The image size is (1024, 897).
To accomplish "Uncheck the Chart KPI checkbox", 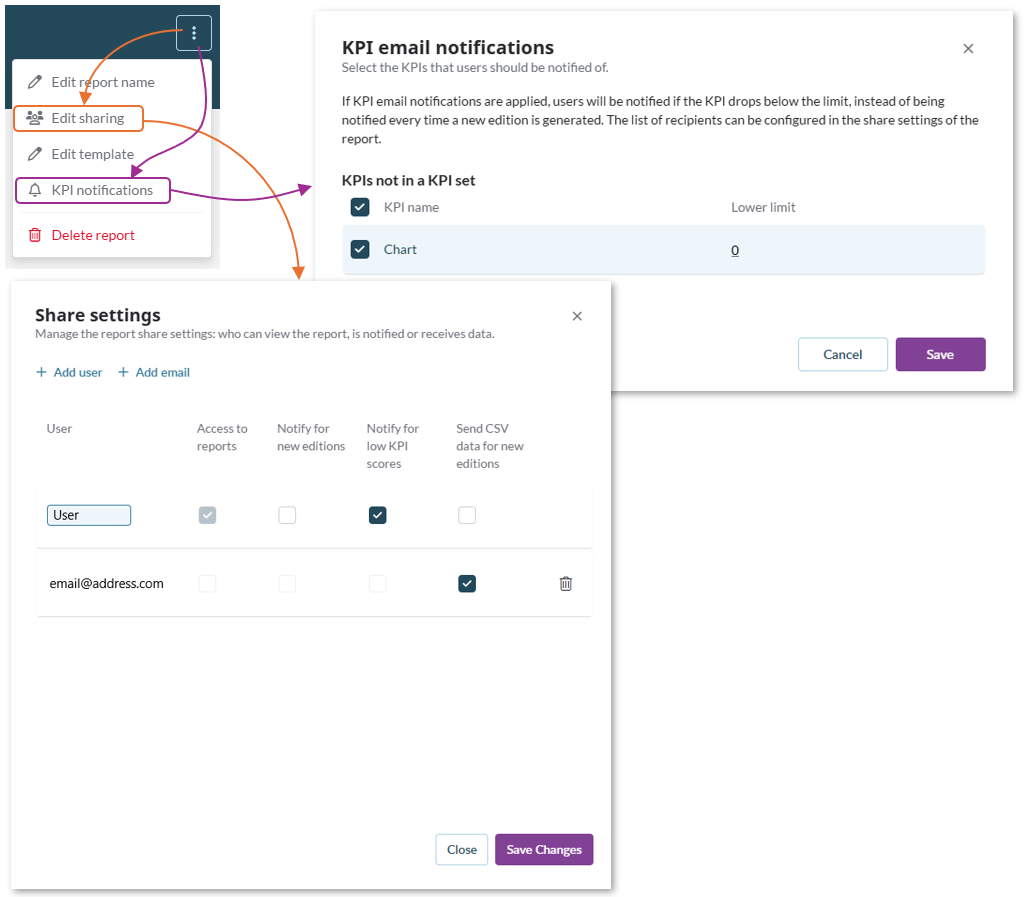I will pyautogui.click(x=360, y=249).
